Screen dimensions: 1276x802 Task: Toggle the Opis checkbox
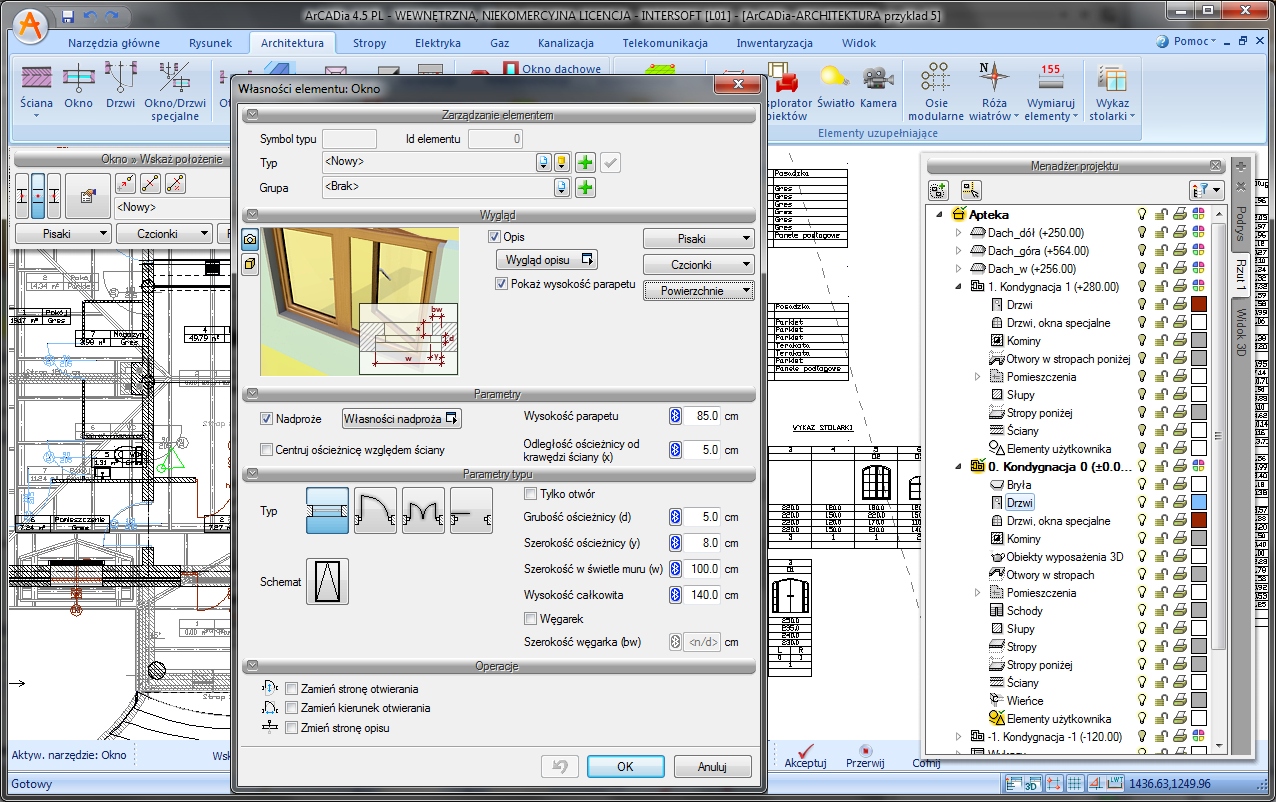(494, 237)
